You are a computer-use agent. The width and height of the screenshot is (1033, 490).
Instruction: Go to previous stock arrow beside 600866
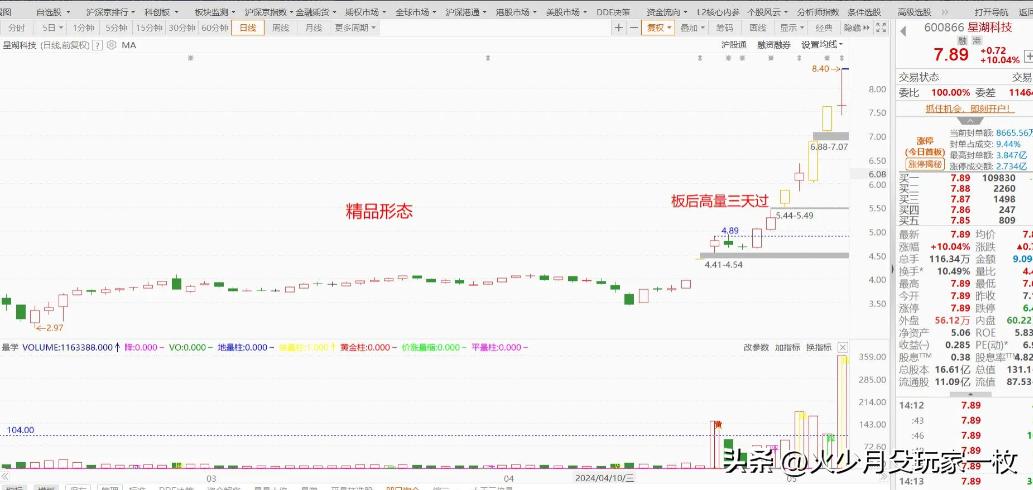903,31
